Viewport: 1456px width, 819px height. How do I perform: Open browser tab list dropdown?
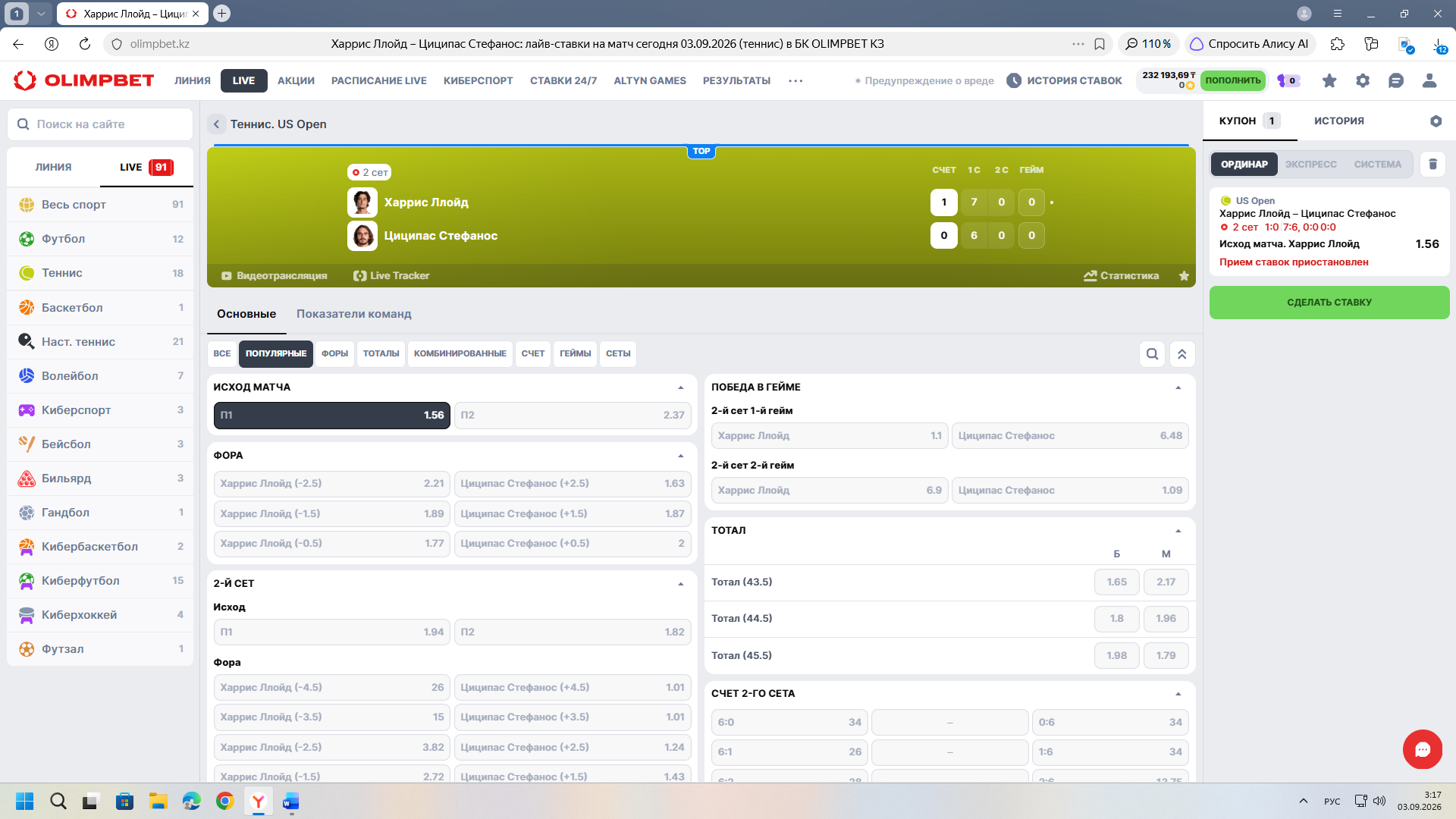tap(42, 13)
